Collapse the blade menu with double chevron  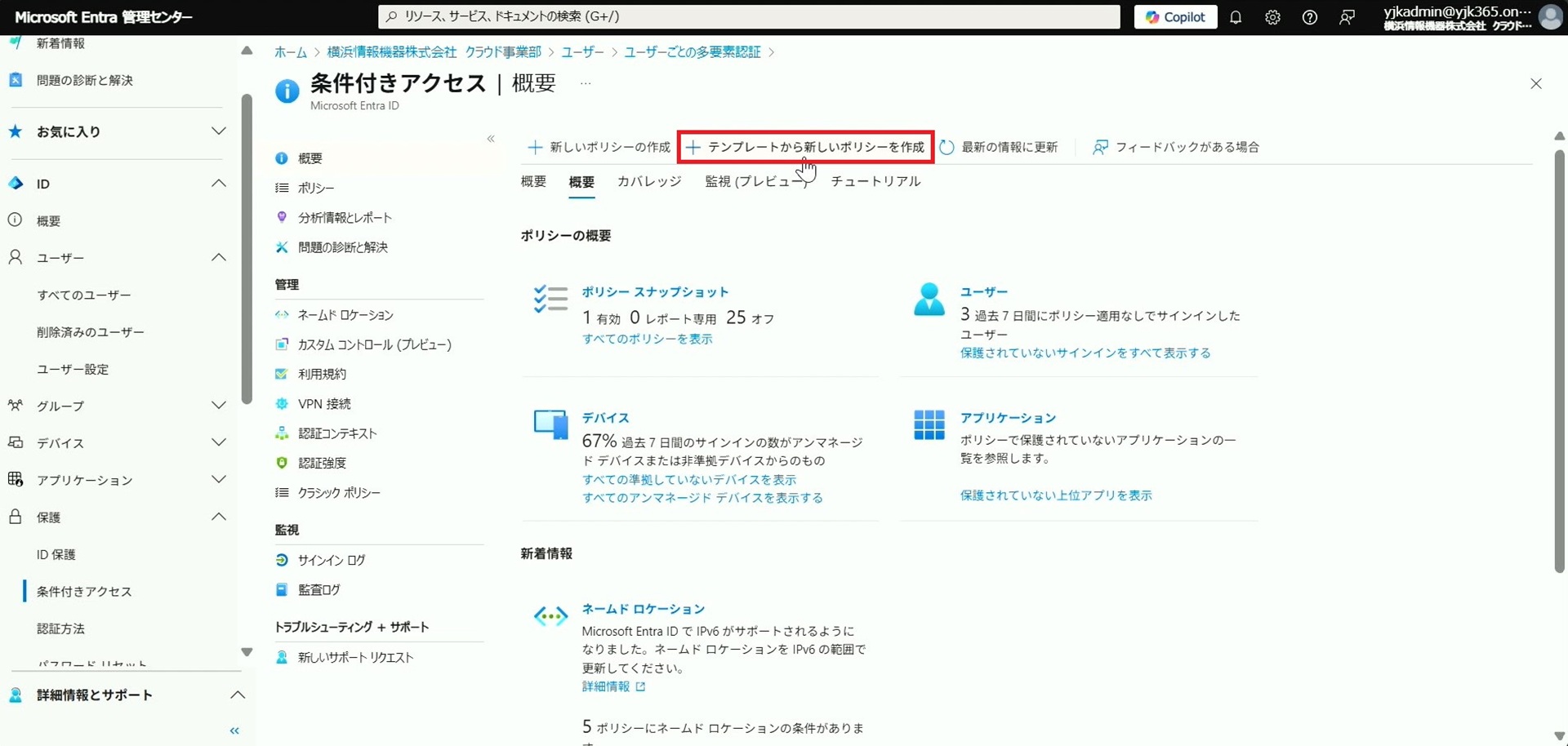coord(491,139)
